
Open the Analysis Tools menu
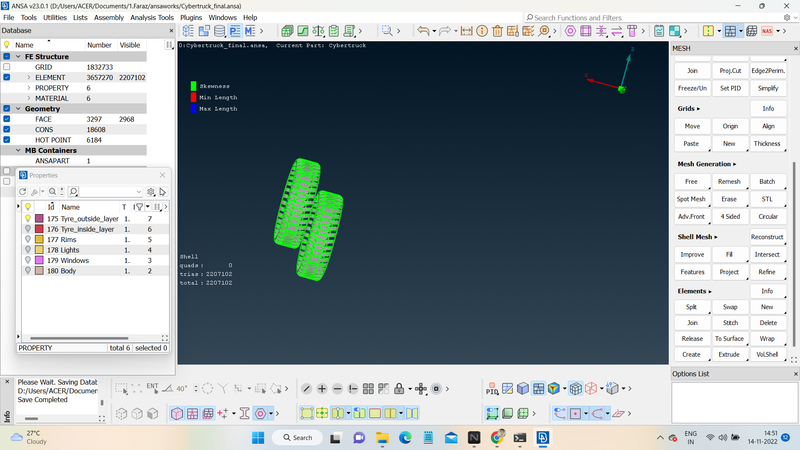click(x=152, y=17)
